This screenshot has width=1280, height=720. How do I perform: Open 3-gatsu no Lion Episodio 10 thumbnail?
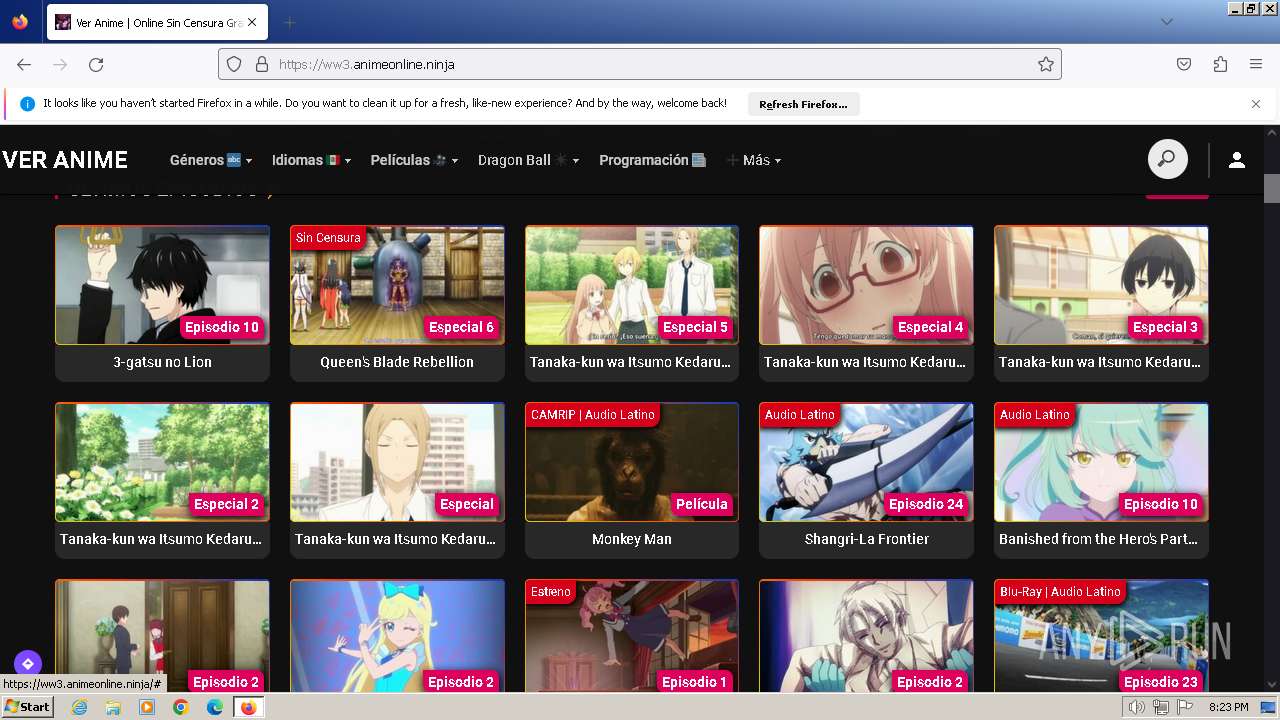(162, 285)
